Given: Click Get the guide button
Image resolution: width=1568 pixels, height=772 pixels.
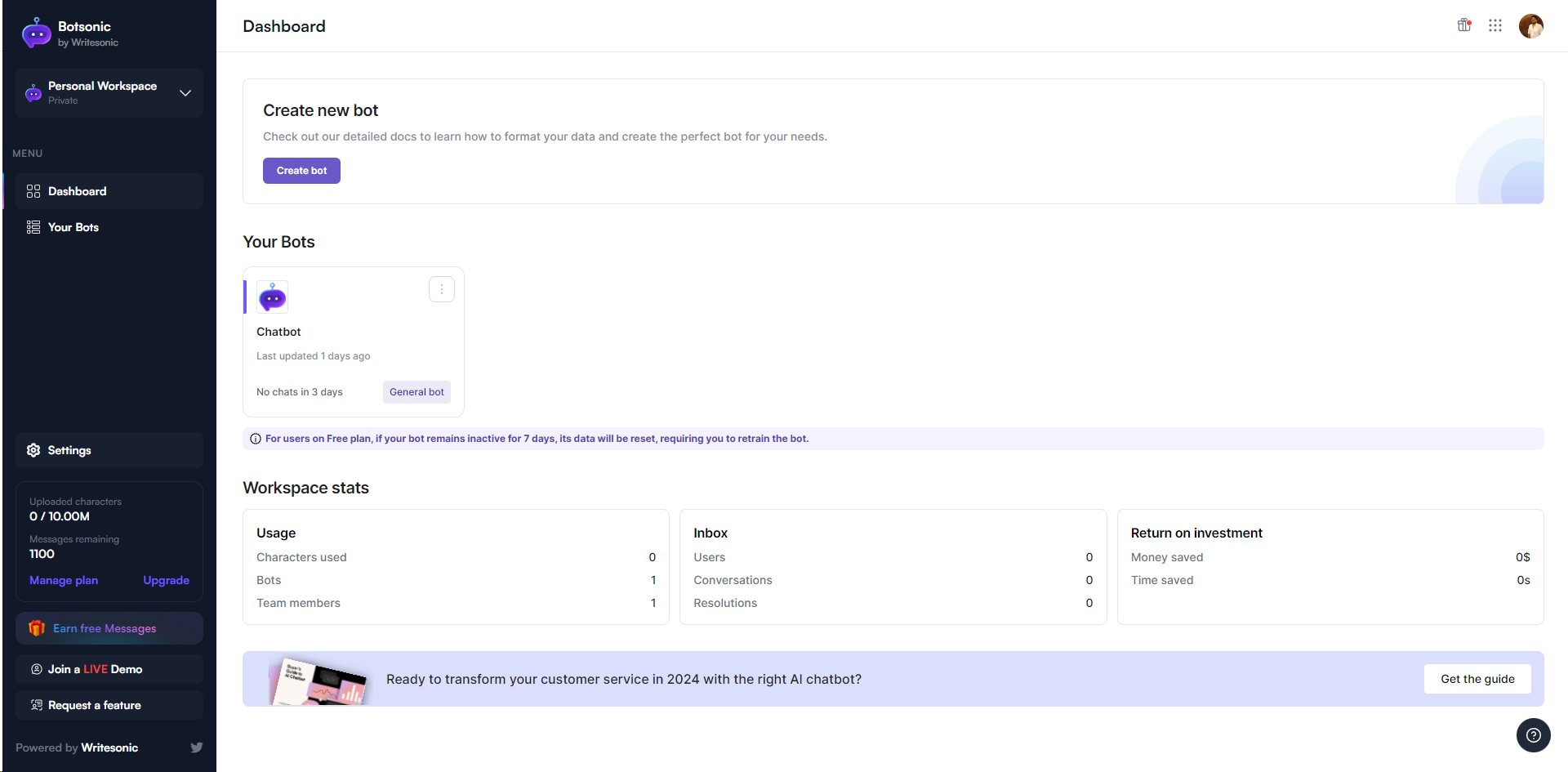Looking at the screenshot, I should 1477,678.
